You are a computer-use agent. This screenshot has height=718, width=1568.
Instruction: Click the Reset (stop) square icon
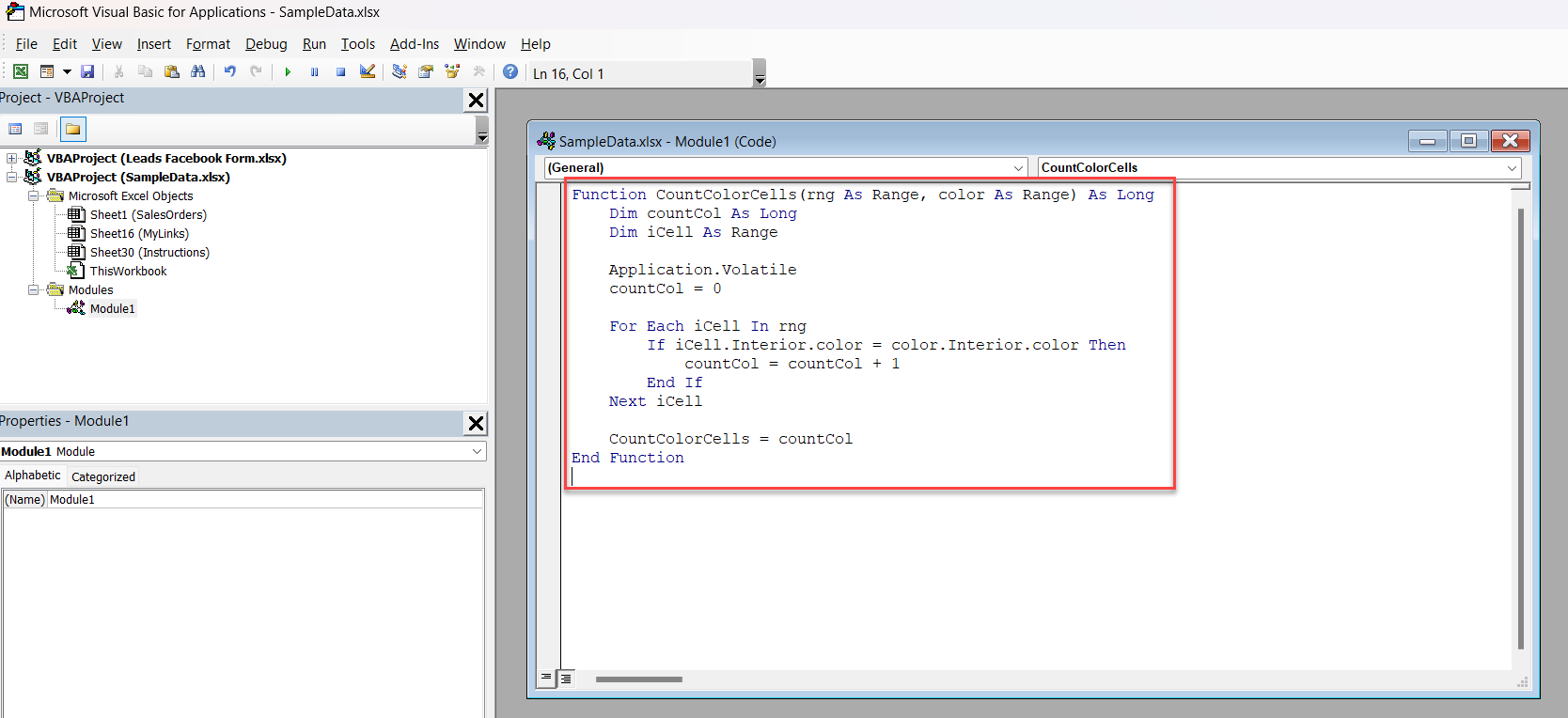(x=340, y=71)
